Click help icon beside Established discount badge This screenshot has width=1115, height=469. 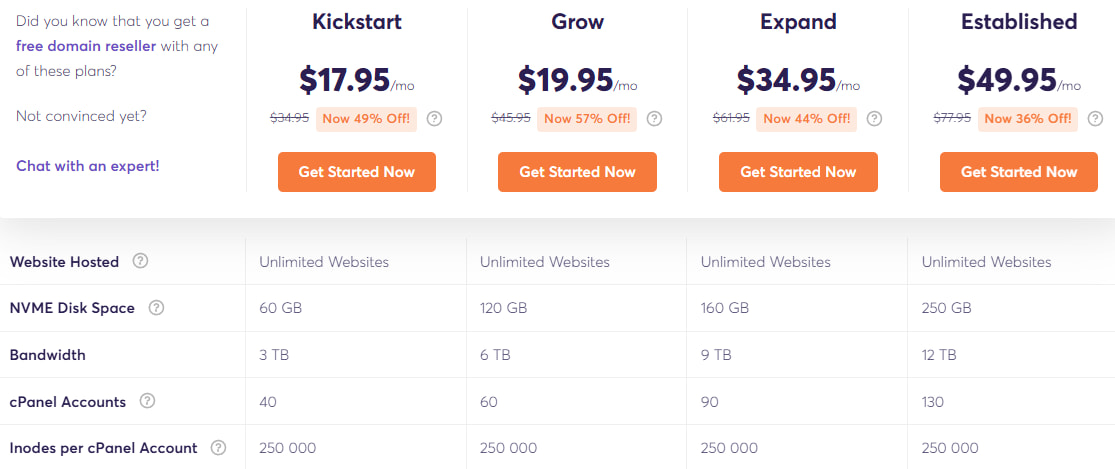click(x=1094, y=119)
